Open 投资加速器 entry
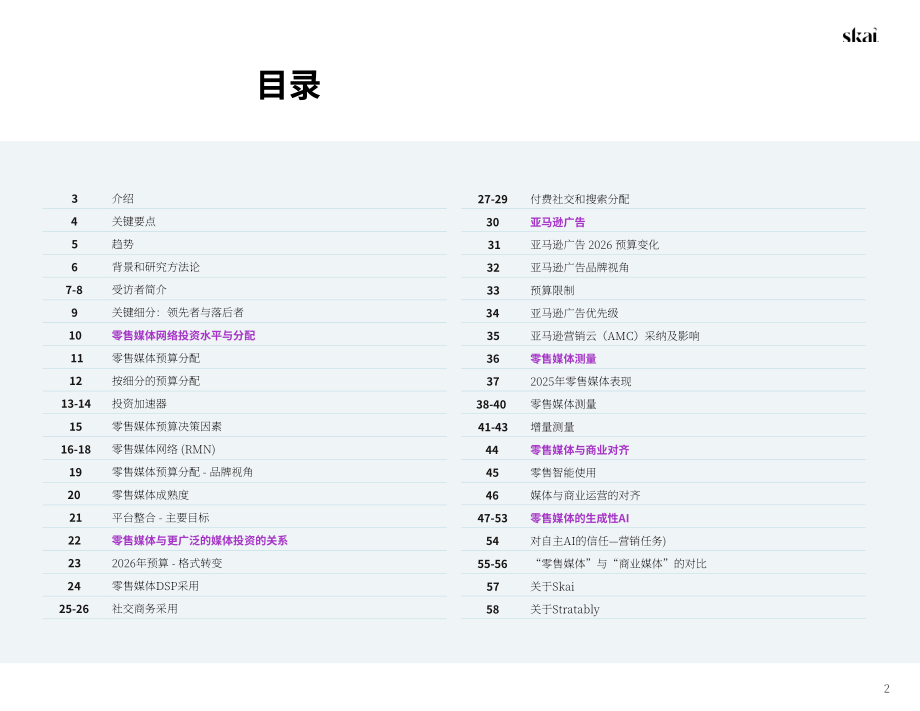Viewport: 920px width, 711px height. click(x=139, y=404)
